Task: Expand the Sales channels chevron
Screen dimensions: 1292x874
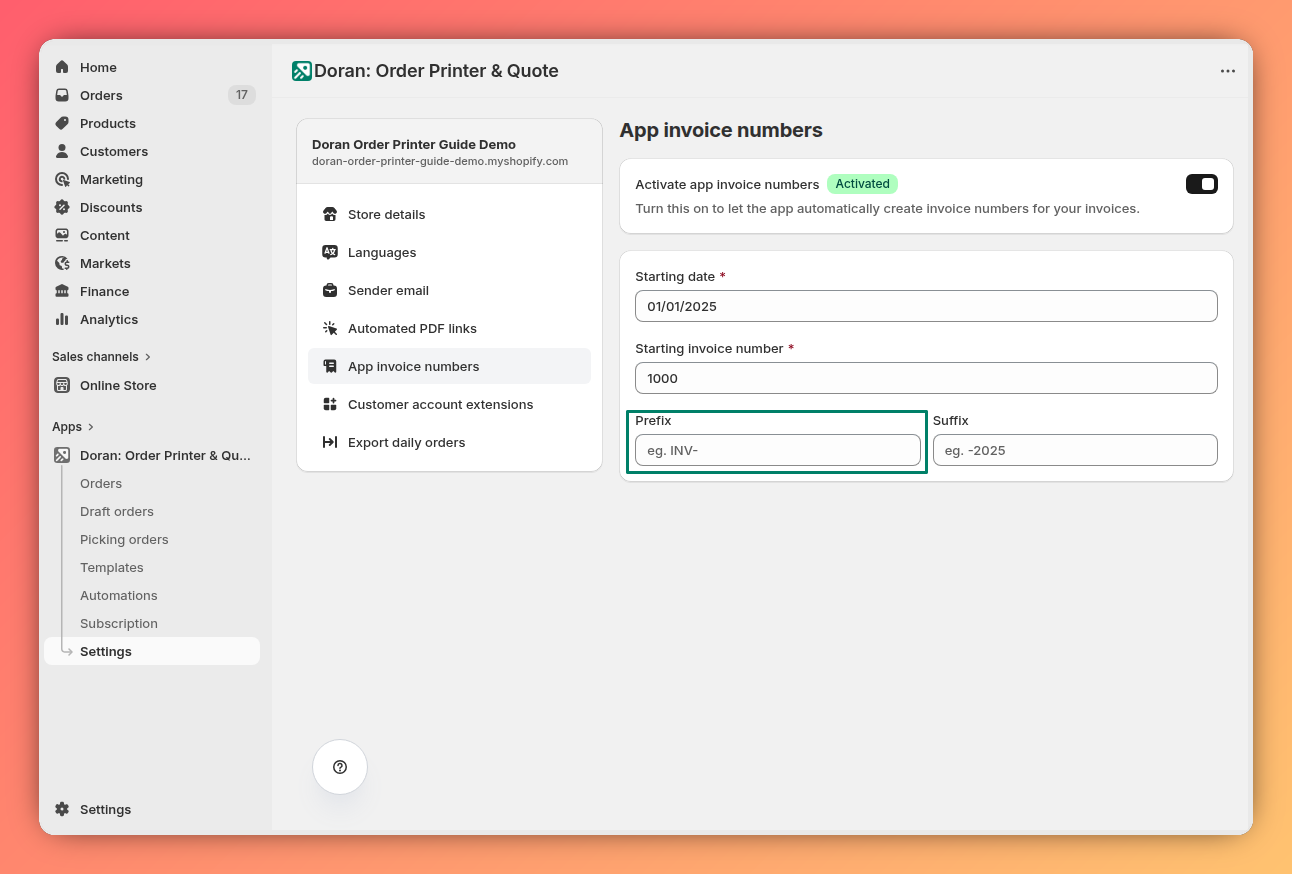Action: [148, 357]
